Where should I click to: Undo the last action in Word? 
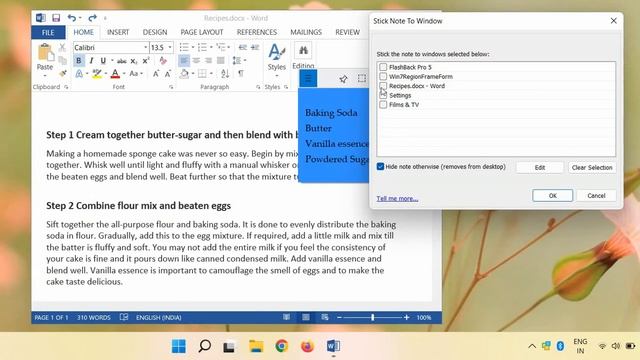72,18
